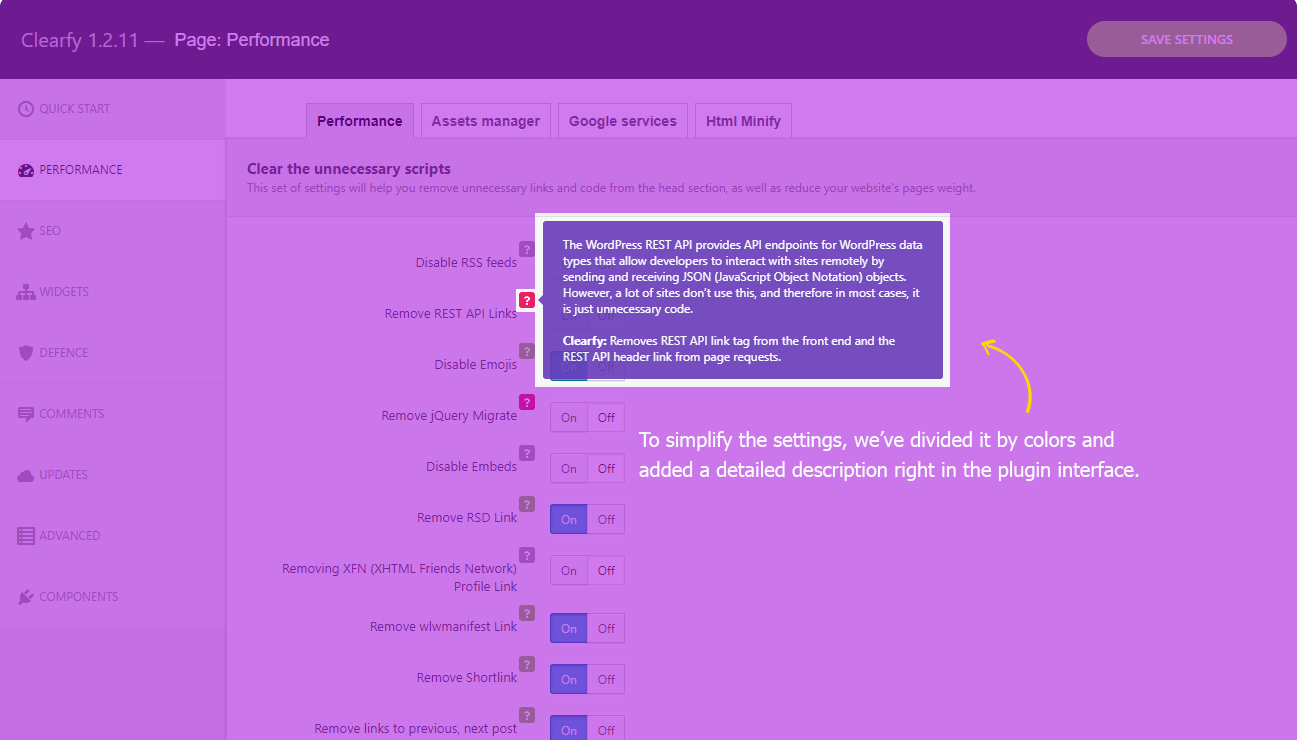1297x740 pixels.
Task: Click the 'Clear the unnecessary scripts' heading
Action: 349,169
